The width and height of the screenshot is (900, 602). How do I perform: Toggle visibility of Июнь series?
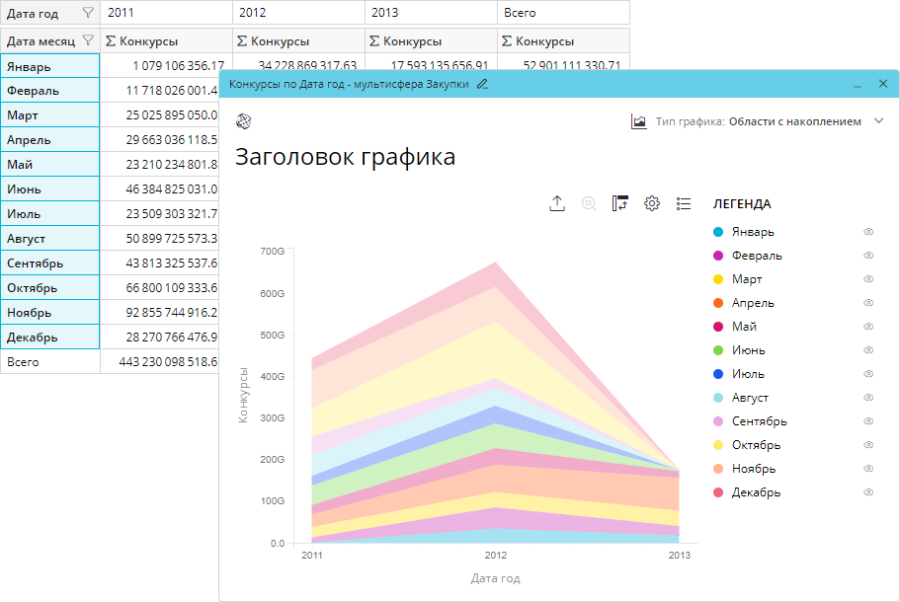coord(868,350)
